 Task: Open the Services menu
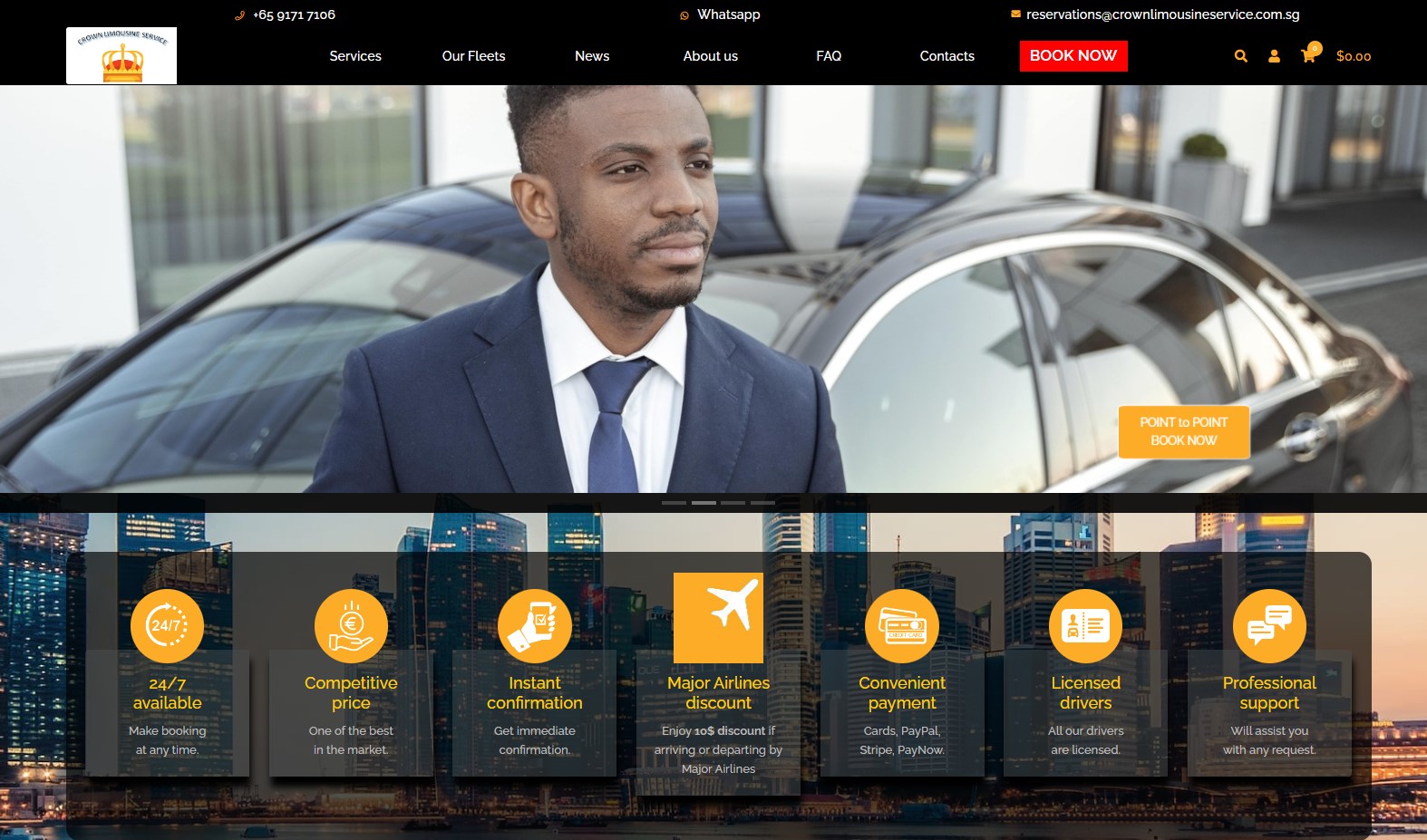pyautogui.click(x=355, y=56)
